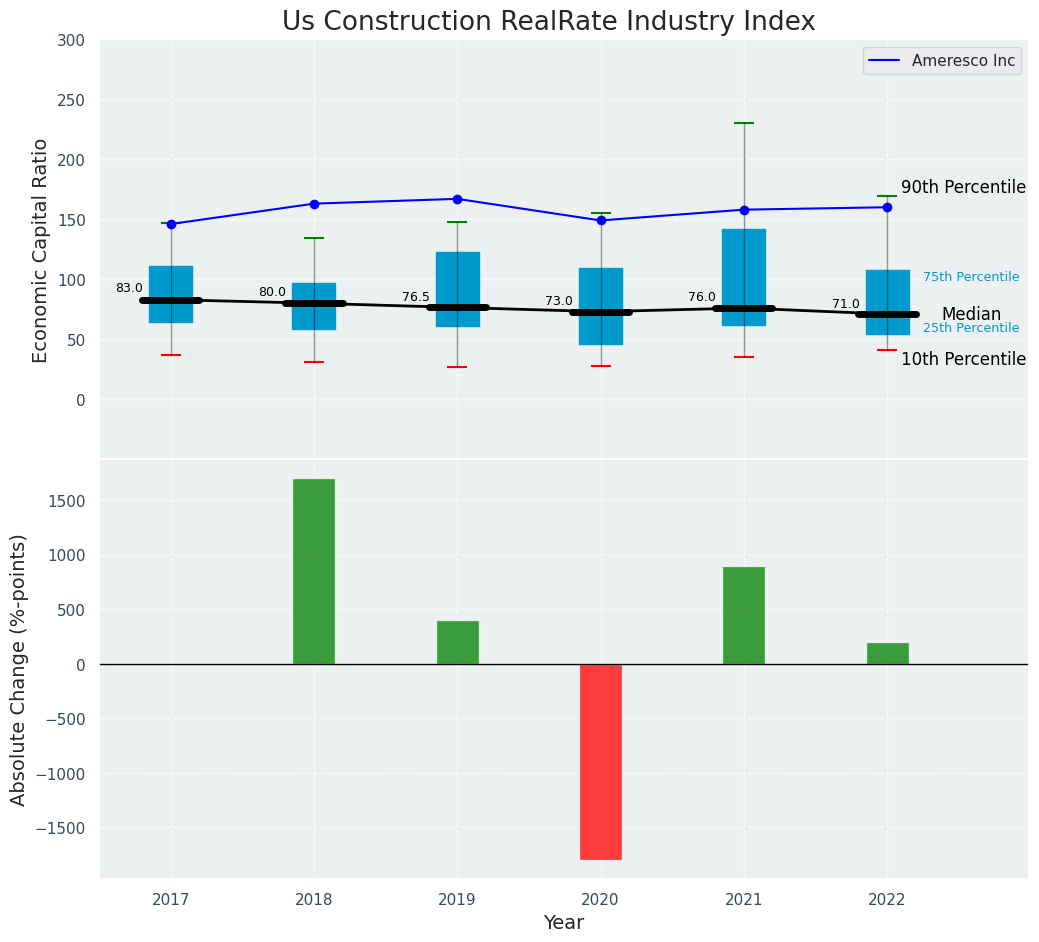Click the green 2019 change bar

tap(457, 642)
